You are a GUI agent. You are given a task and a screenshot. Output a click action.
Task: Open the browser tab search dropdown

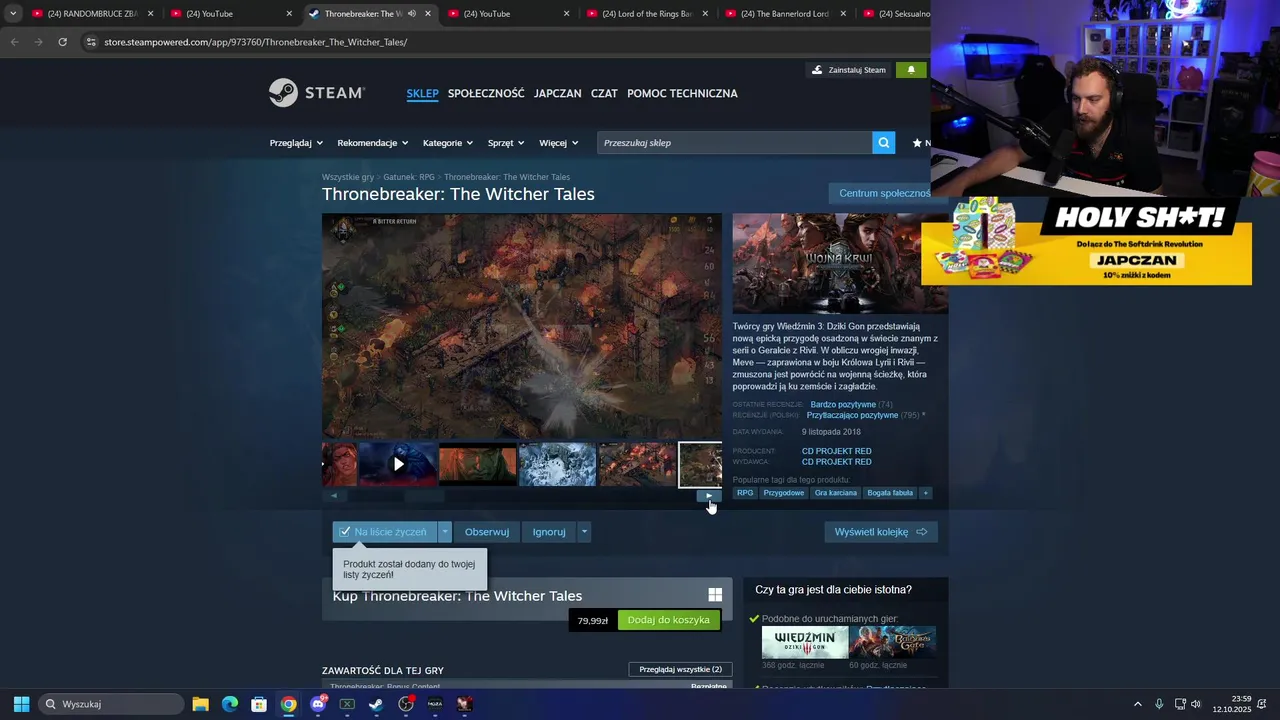pyautogui.click(x=13, y=14)
